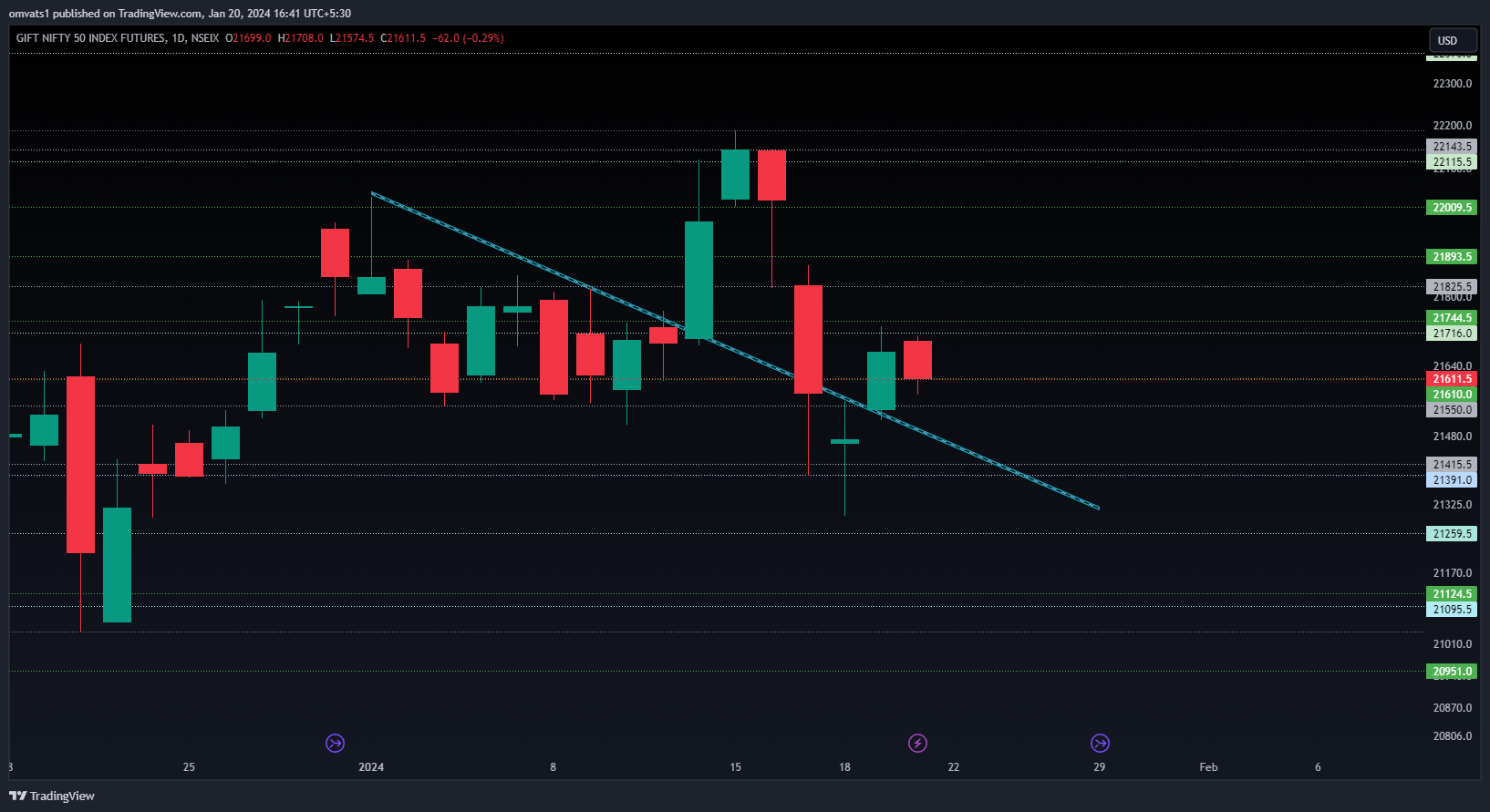
Task: Click the 1D interval label in header
Action: click(x=179, y=38)
